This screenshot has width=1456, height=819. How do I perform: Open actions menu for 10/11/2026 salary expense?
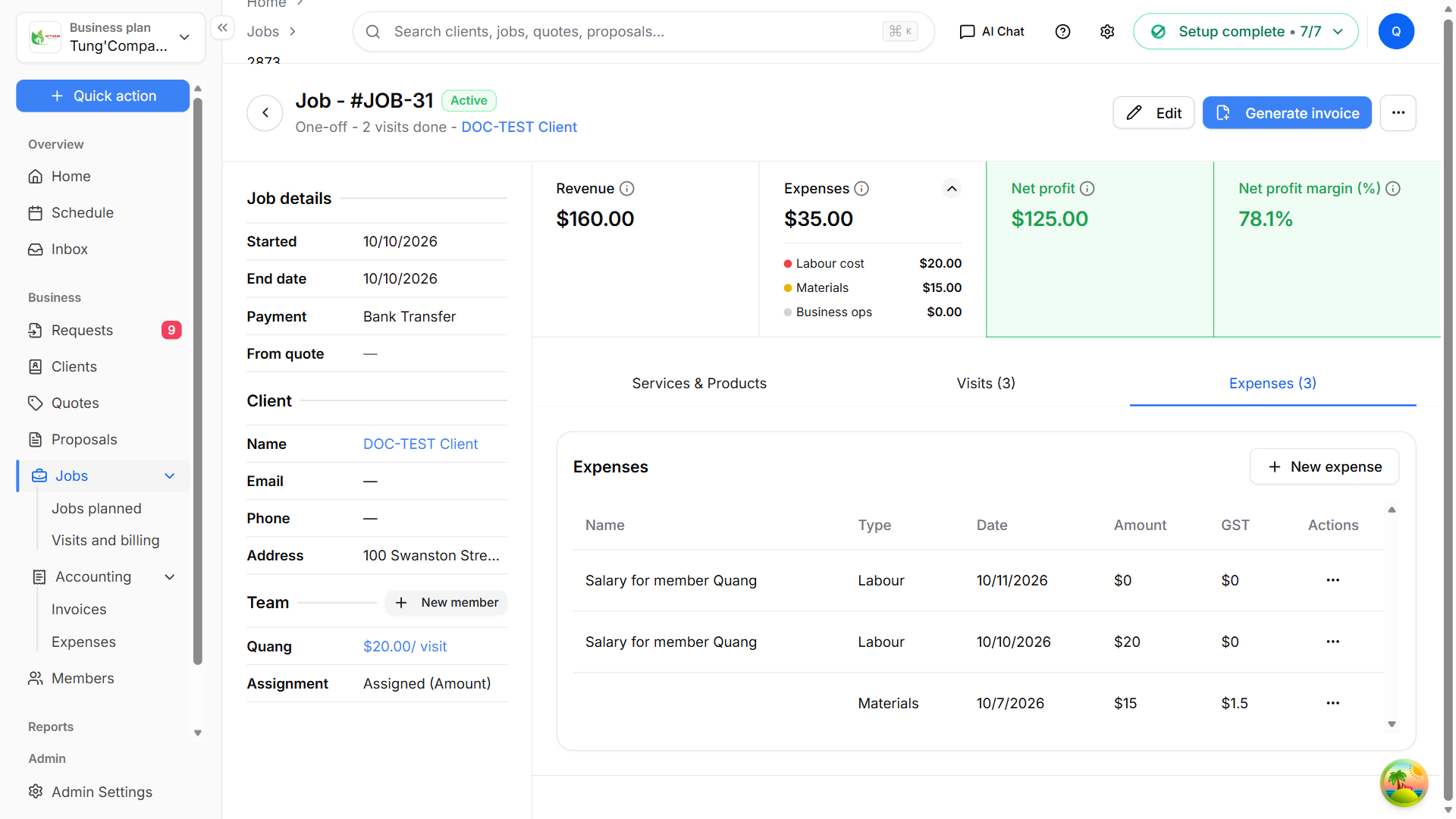(1333, 580)
